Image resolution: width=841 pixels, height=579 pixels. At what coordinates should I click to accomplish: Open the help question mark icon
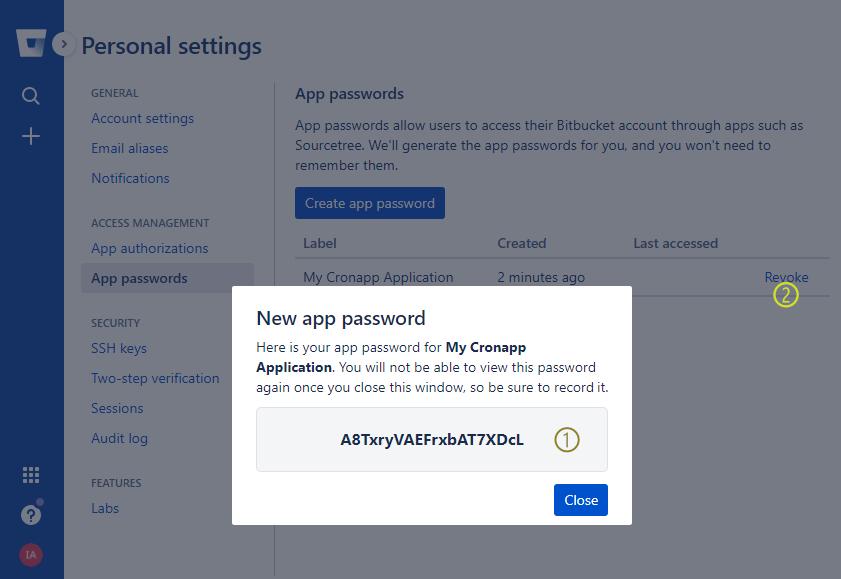coord(31,515)
